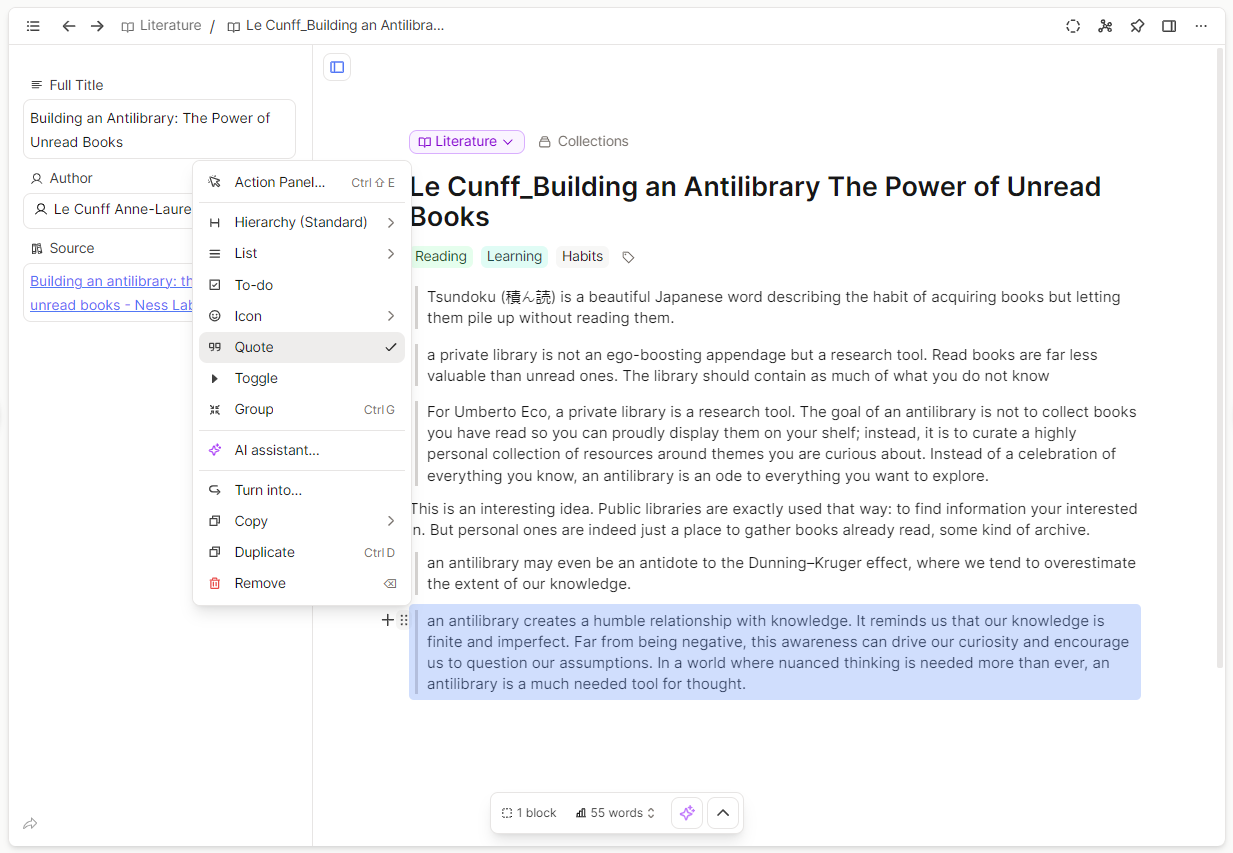Open the graph view icon
Viewport: 1233px width, 853px height.
[1105, 26]
